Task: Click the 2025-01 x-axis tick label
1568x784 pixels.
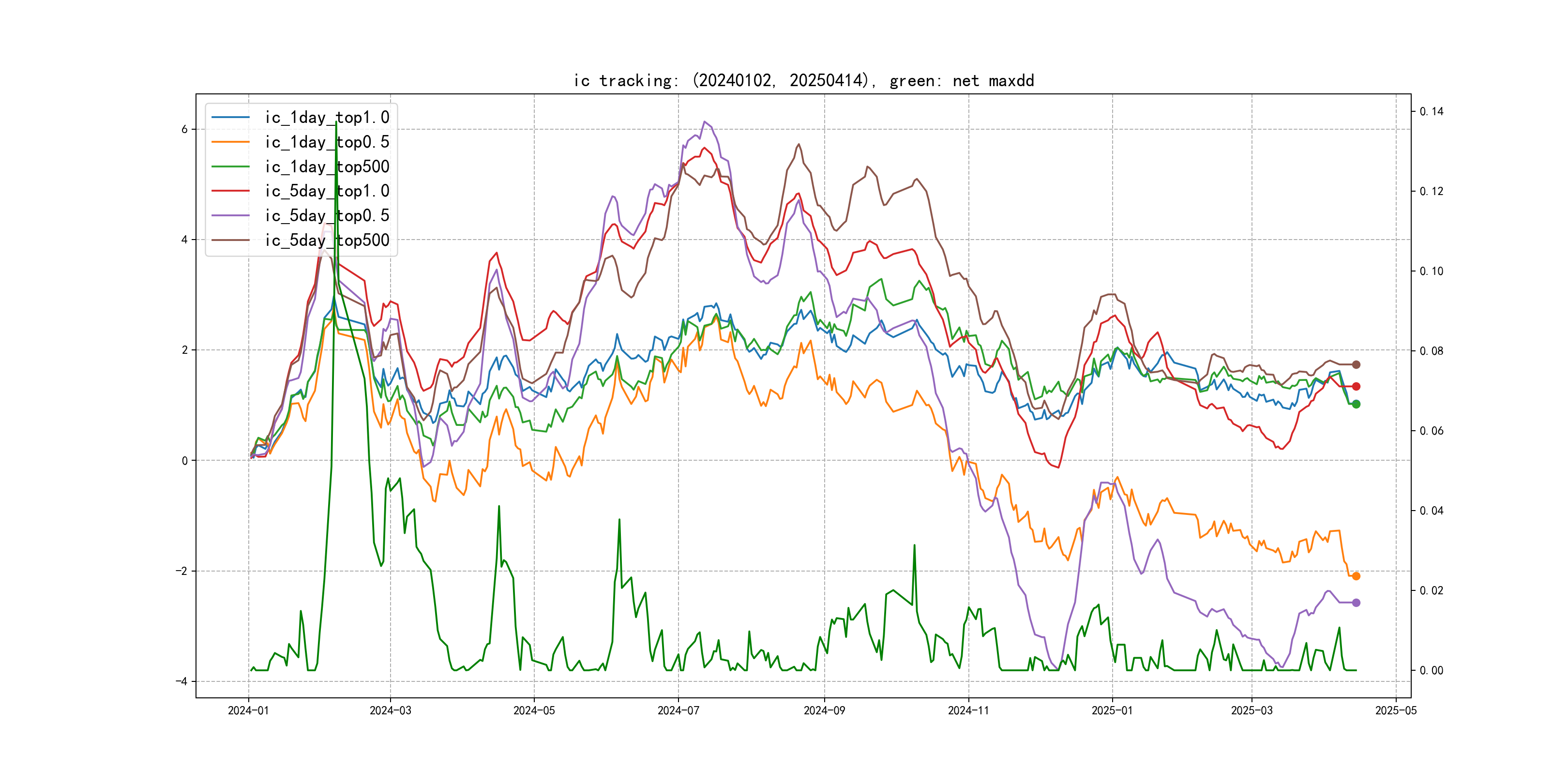Action: point(1112,710)
